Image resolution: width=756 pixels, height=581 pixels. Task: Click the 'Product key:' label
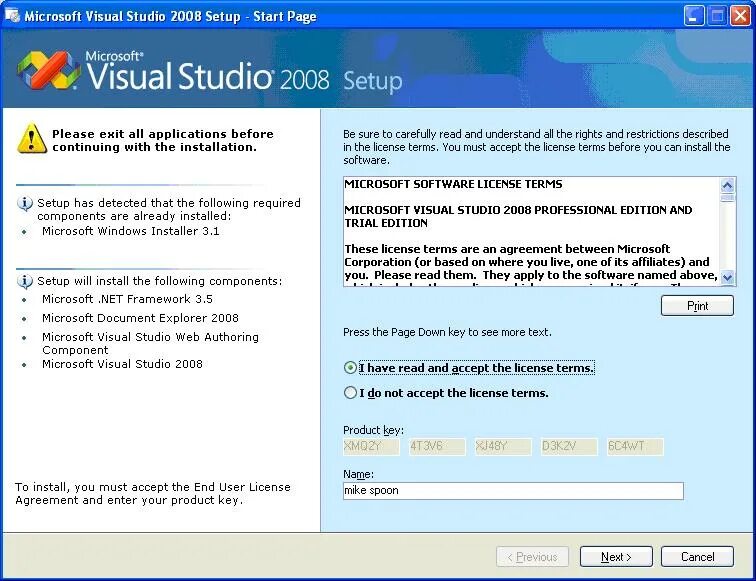pyautogui.click(x=374, y=430)
